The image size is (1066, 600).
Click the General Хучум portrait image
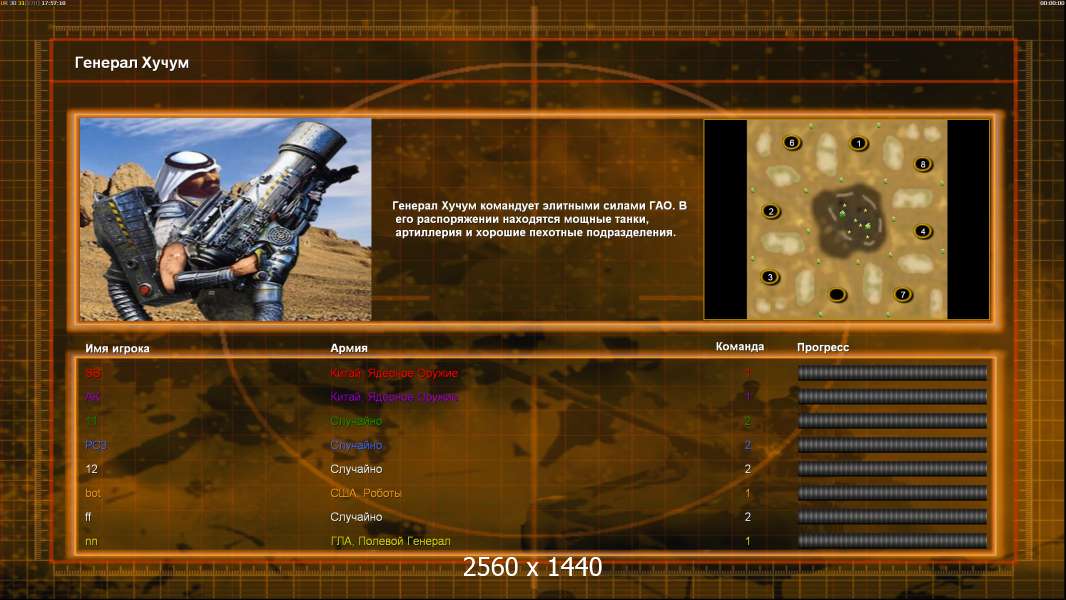pos(226,219)
